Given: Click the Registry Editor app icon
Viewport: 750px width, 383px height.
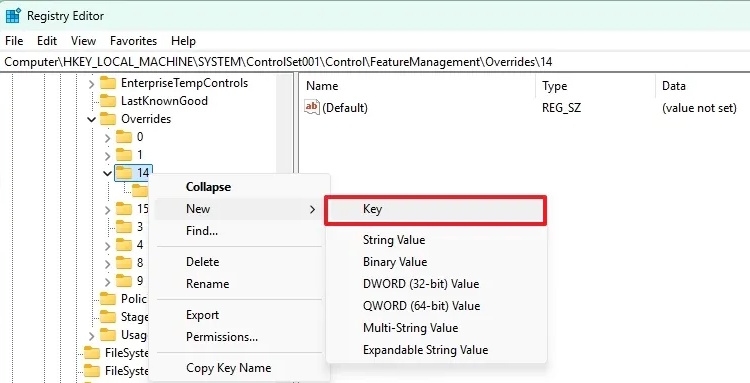Looking at the screenshot, I should click(13, 16).
